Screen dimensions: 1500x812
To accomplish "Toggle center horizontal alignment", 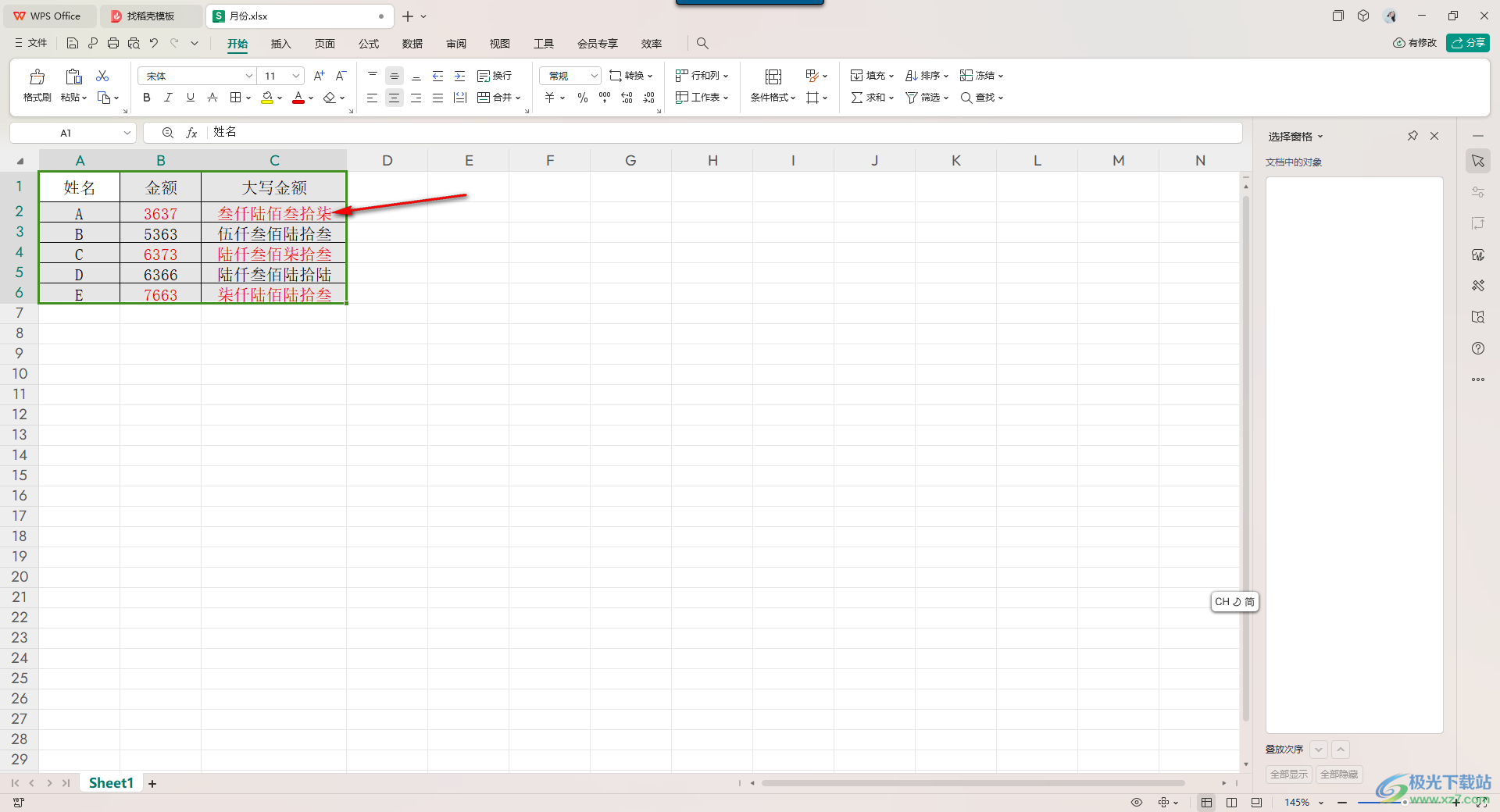I will coord(395,98).
